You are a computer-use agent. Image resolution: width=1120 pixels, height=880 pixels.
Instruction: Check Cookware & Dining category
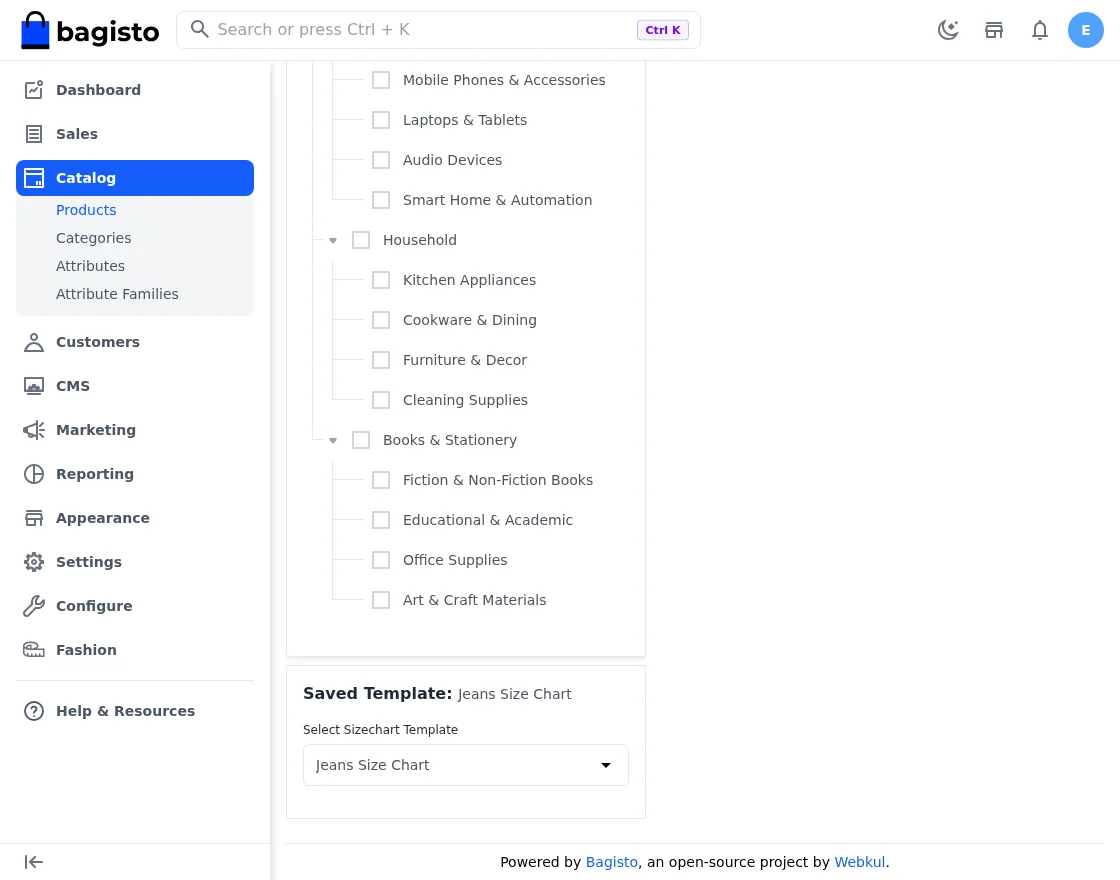coord(381,320)
